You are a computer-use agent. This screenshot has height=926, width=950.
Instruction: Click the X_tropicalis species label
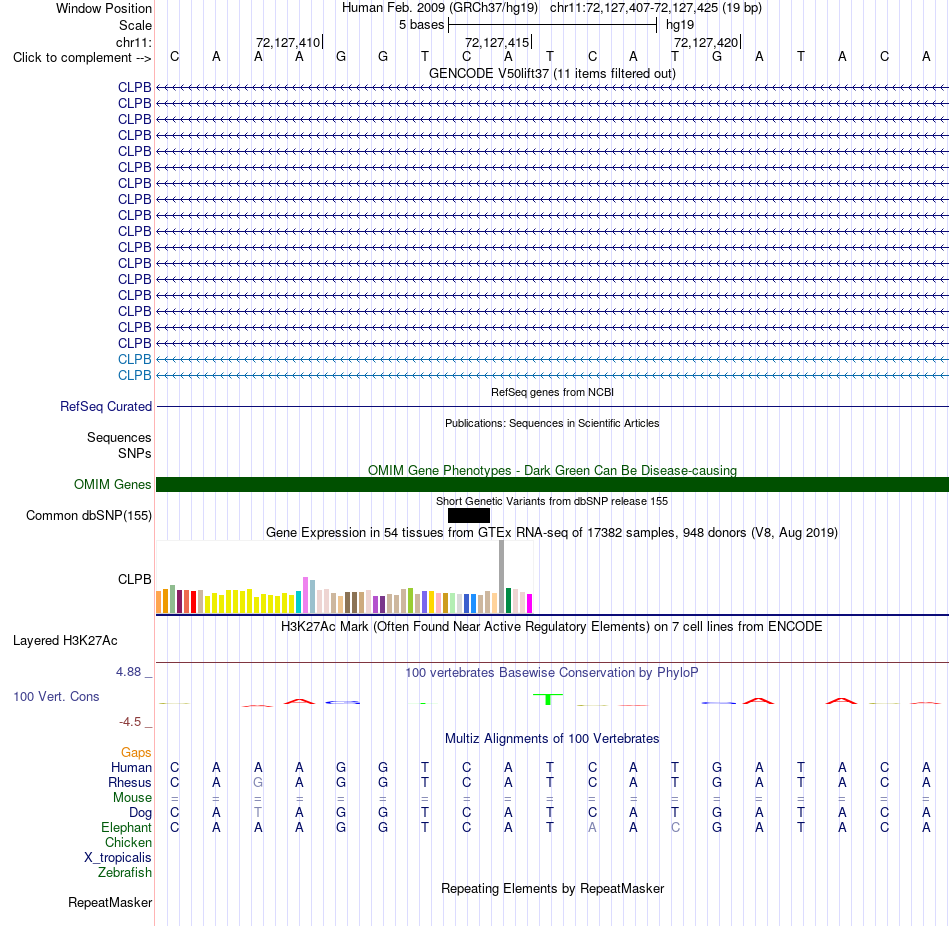[118, 858]
